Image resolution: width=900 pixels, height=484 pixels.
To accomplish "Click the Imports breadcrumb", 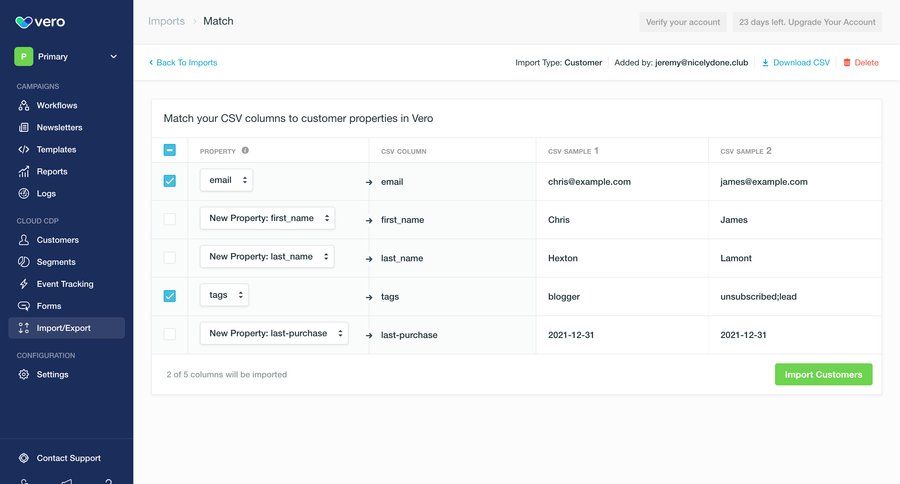I will (x=166, y=21).
